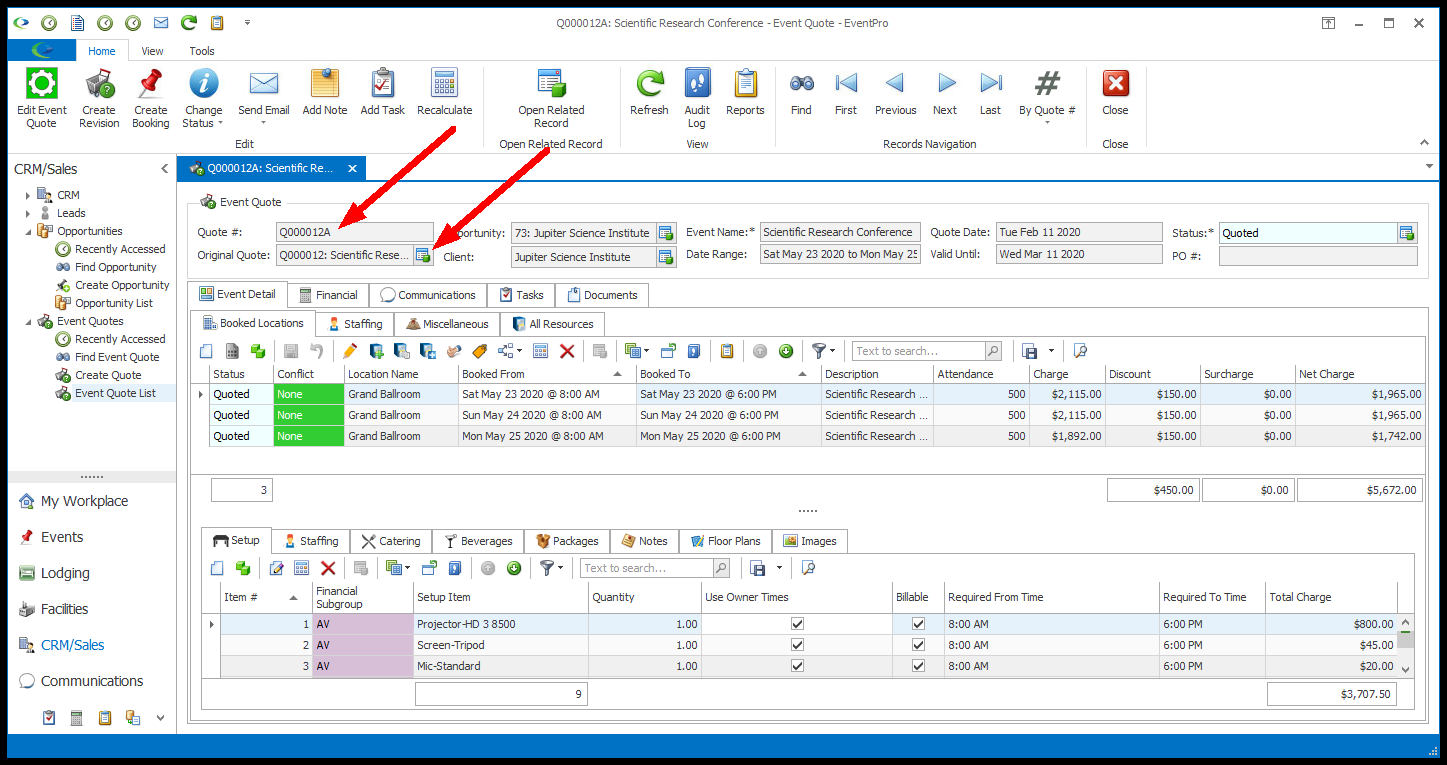Open the All Resources tab

pos(552,324)
